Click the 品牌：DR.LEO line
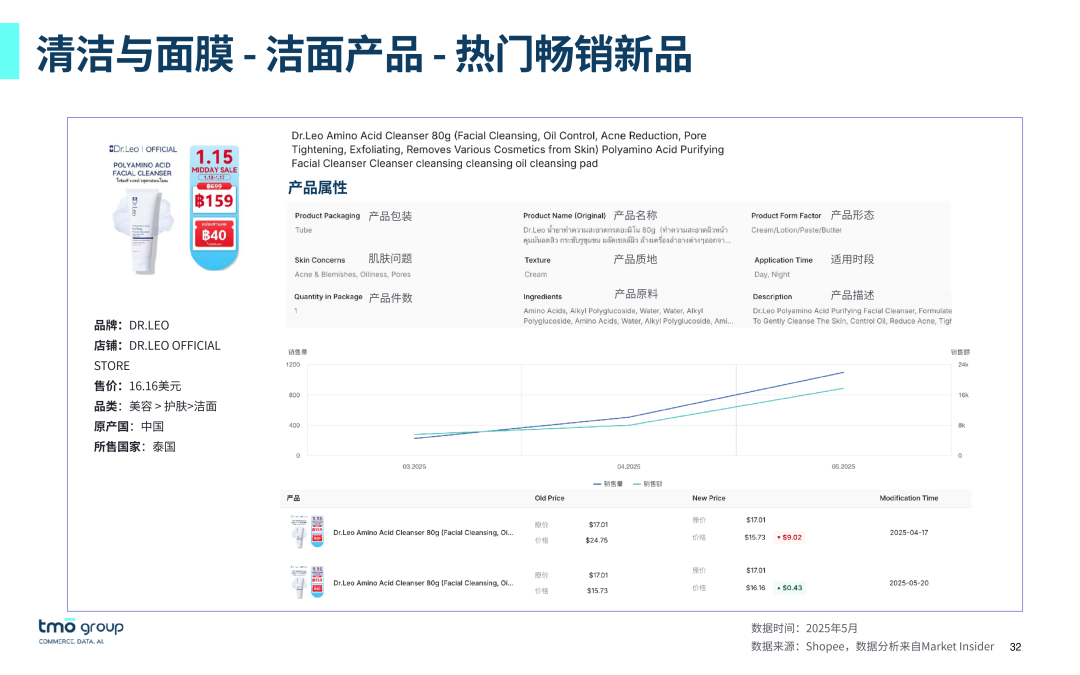Viewport: 1080px width, 675px height. 132,325
